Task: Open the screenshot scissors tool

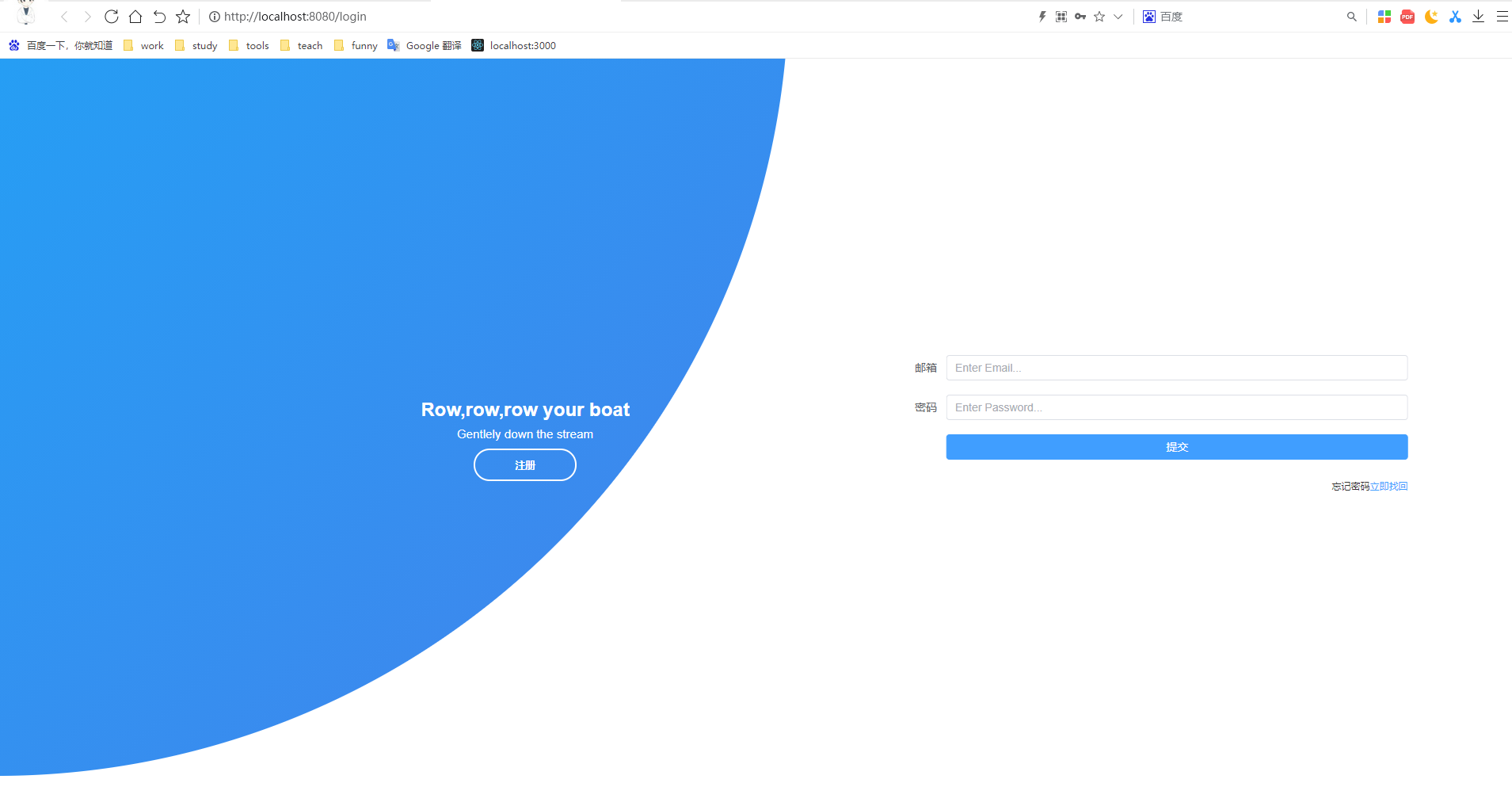Action: point(1455,17)
